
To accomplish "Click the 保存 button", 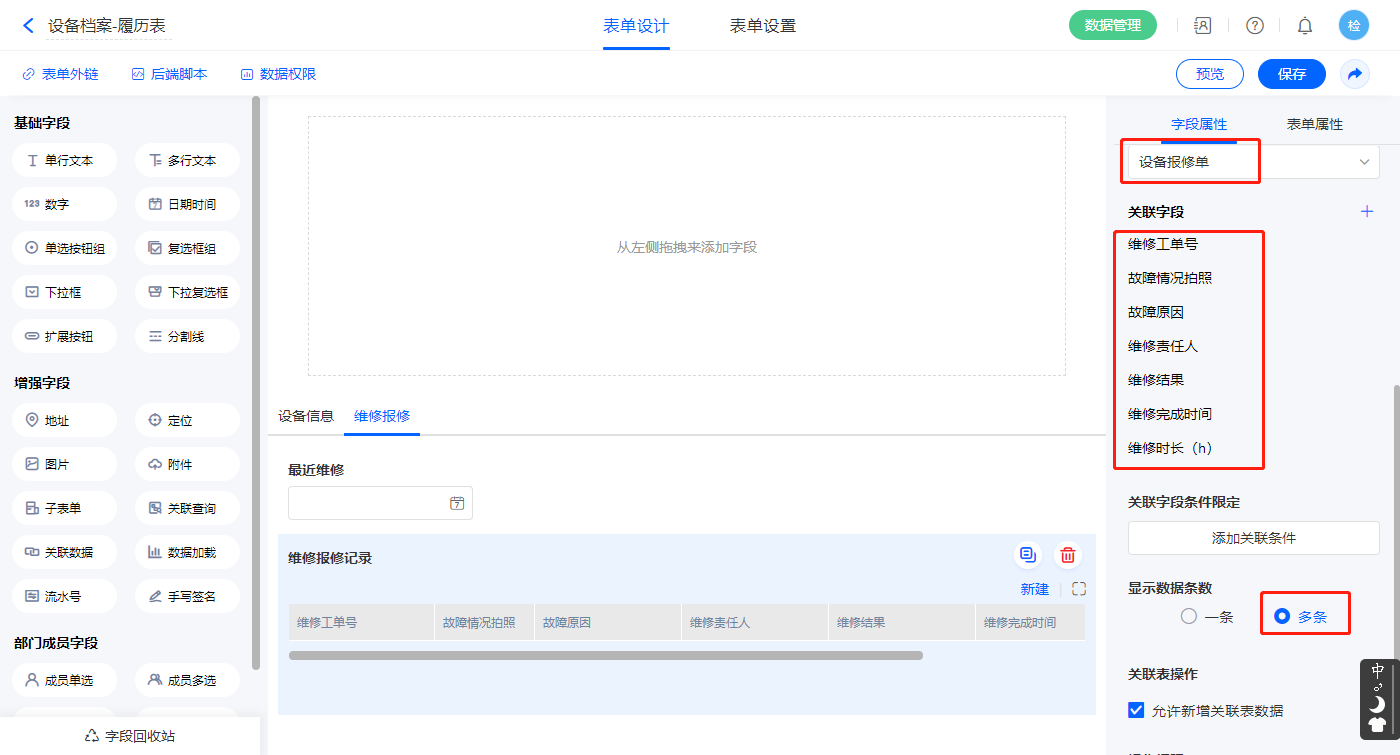I will point(1291,74).
